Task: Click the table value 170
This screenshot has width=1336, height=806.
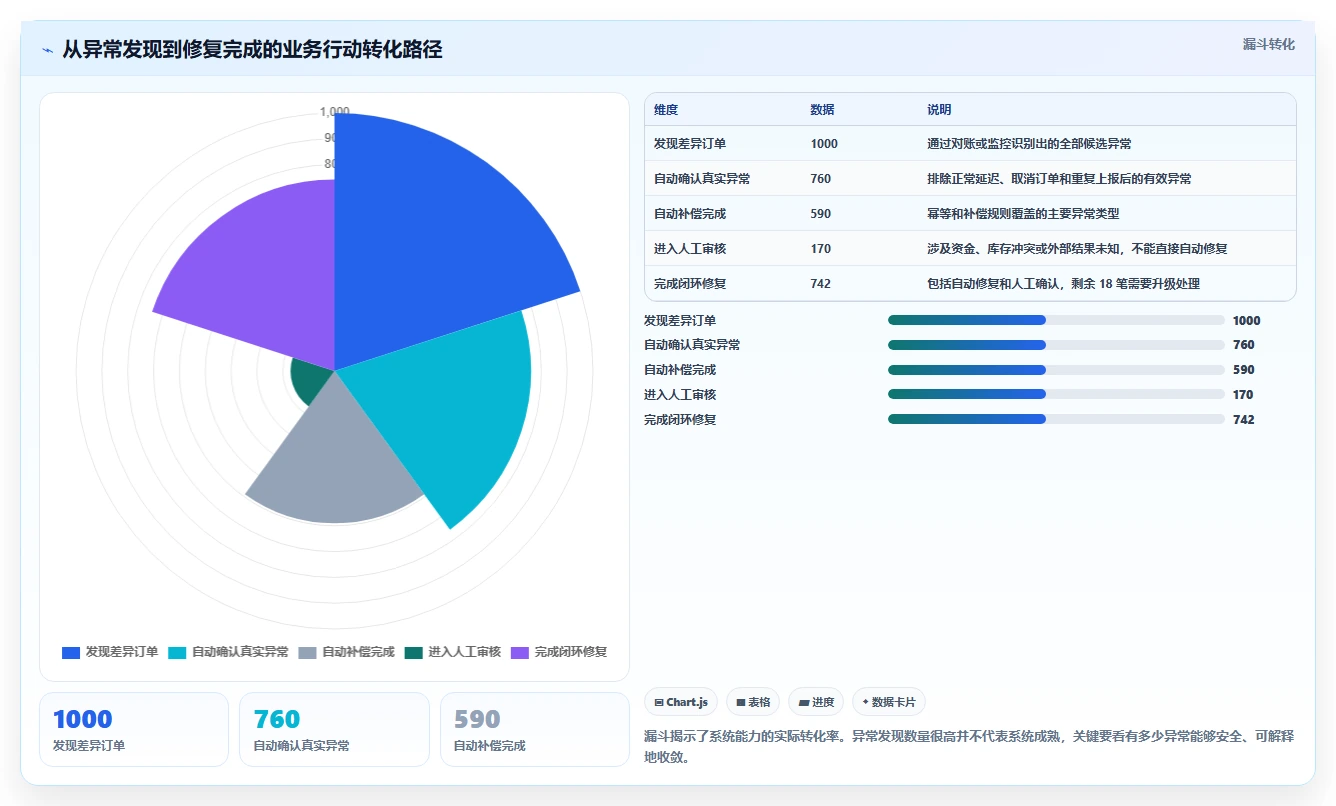Action: click(x=820, y=249)
